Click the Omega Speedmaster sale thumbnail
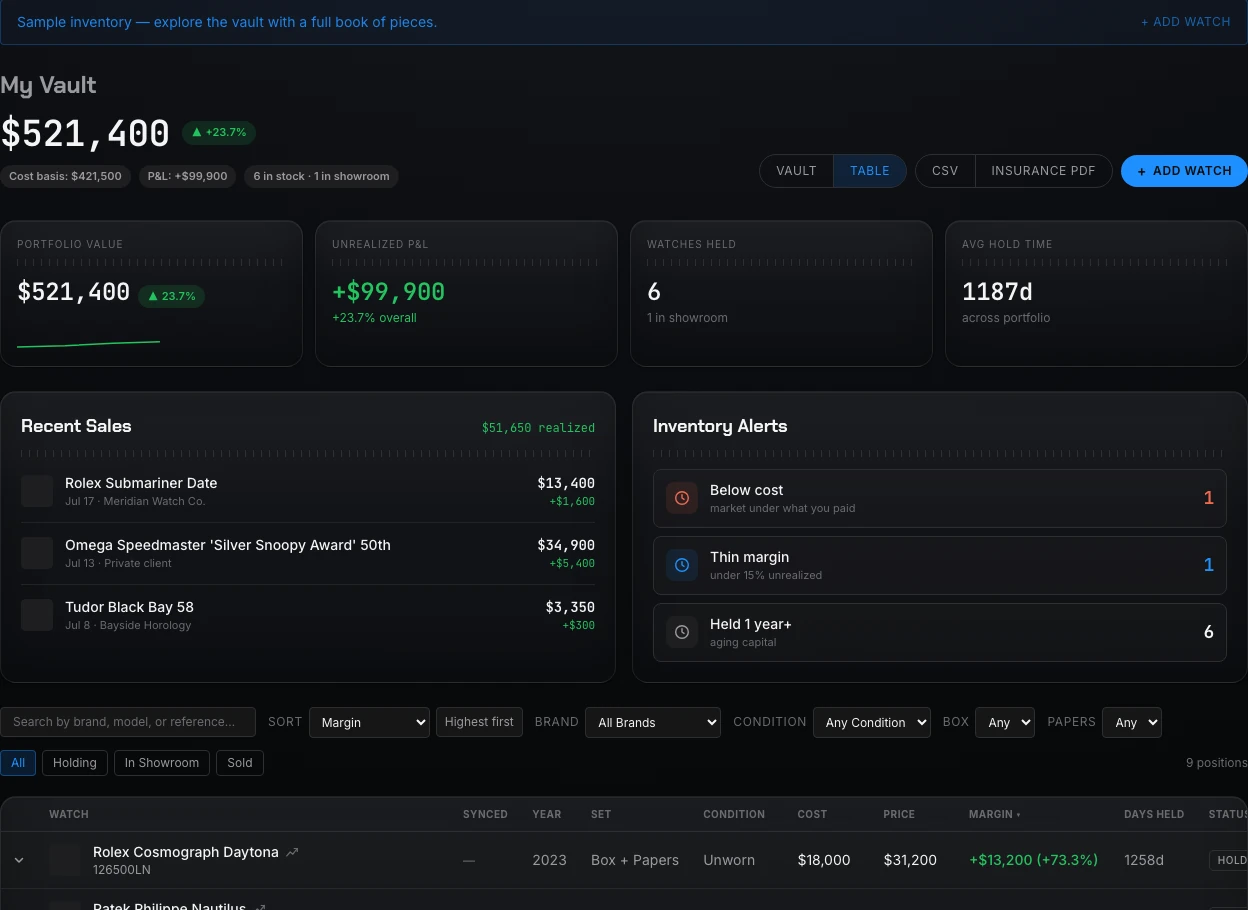 pyautogui.click(x=37, y=553)
